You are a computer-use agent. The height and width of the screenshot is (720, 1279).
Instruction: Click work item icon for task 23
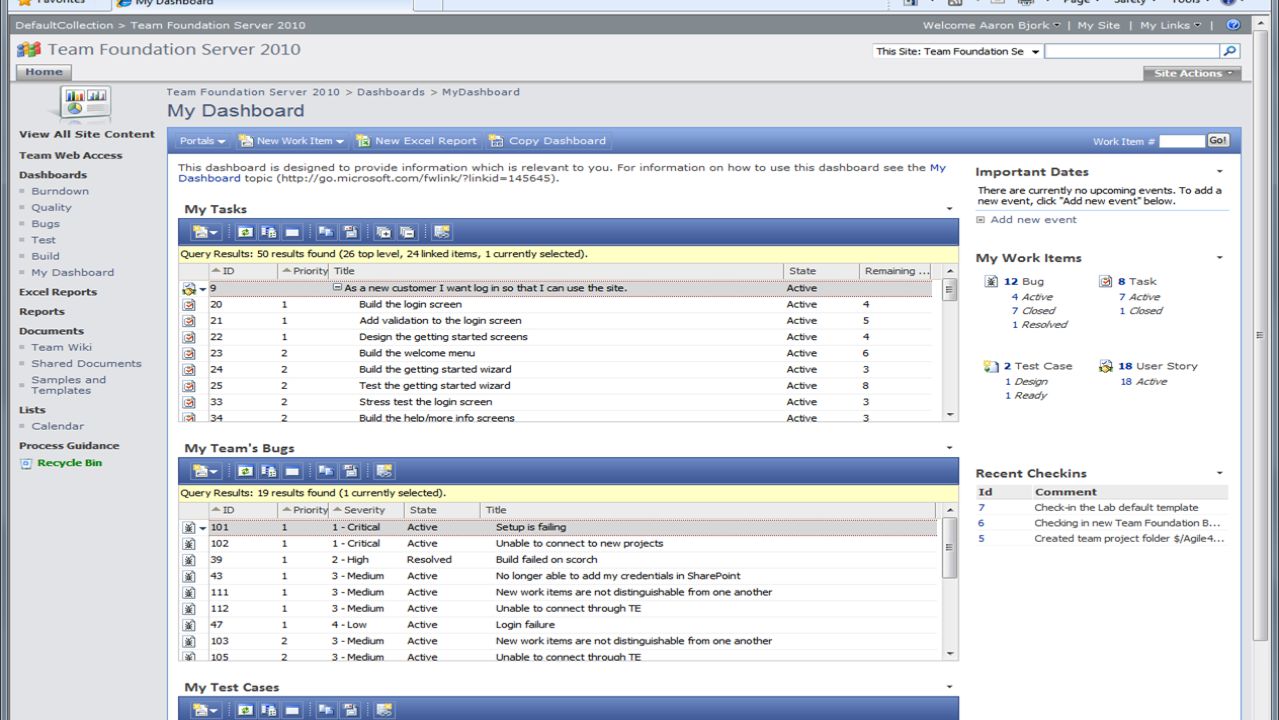point(188,353)
